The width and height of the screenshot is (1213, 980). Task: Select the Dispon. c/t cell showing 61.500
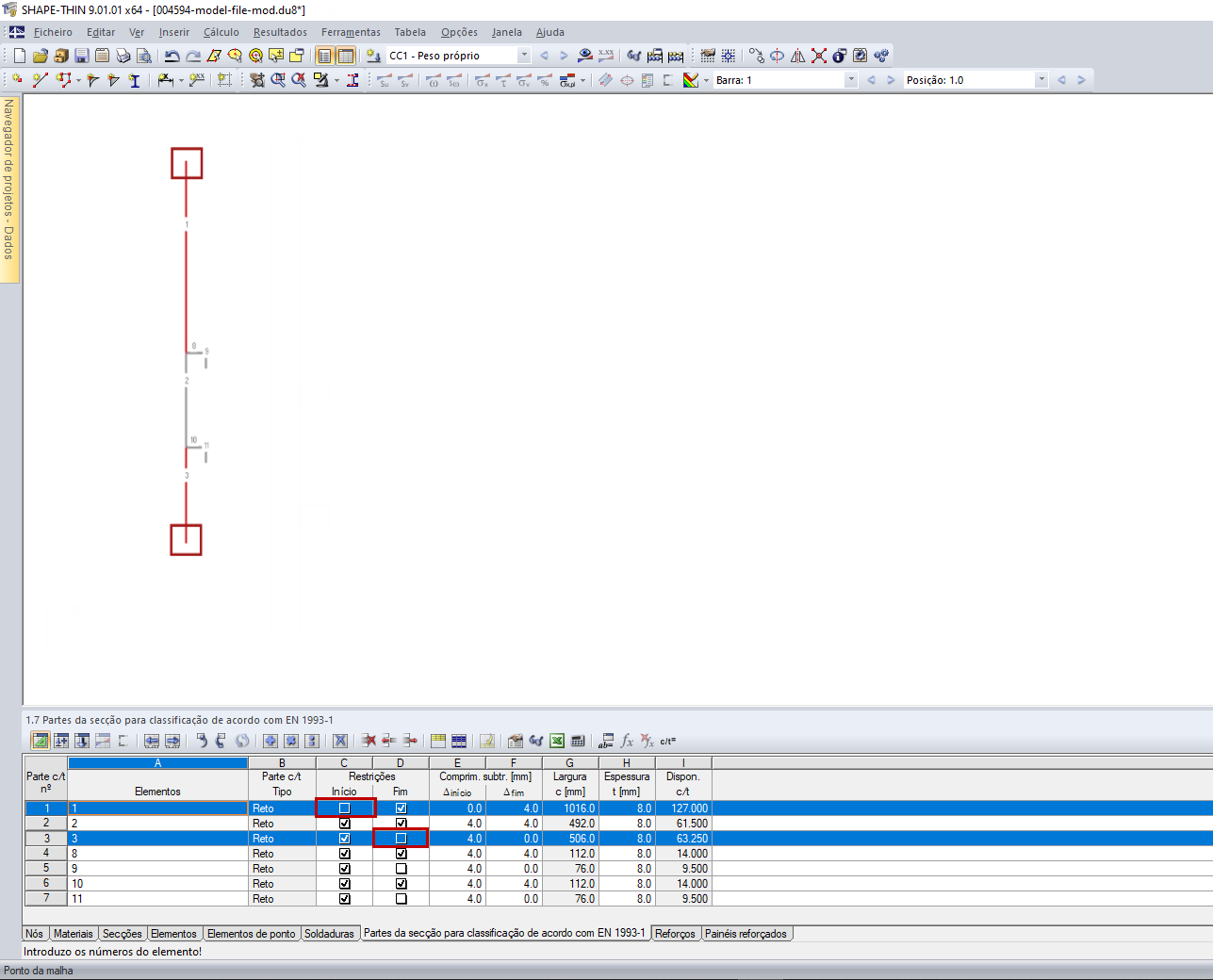(x=683, y=824)
